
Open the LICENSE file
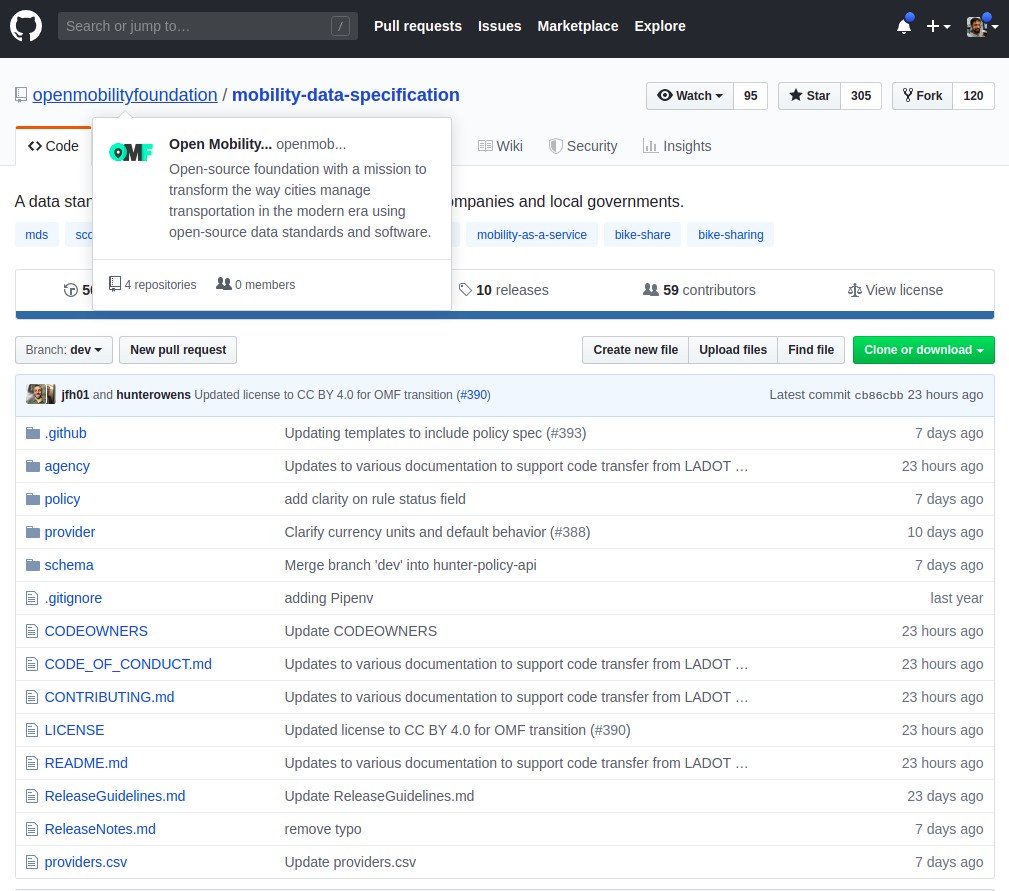74,730
